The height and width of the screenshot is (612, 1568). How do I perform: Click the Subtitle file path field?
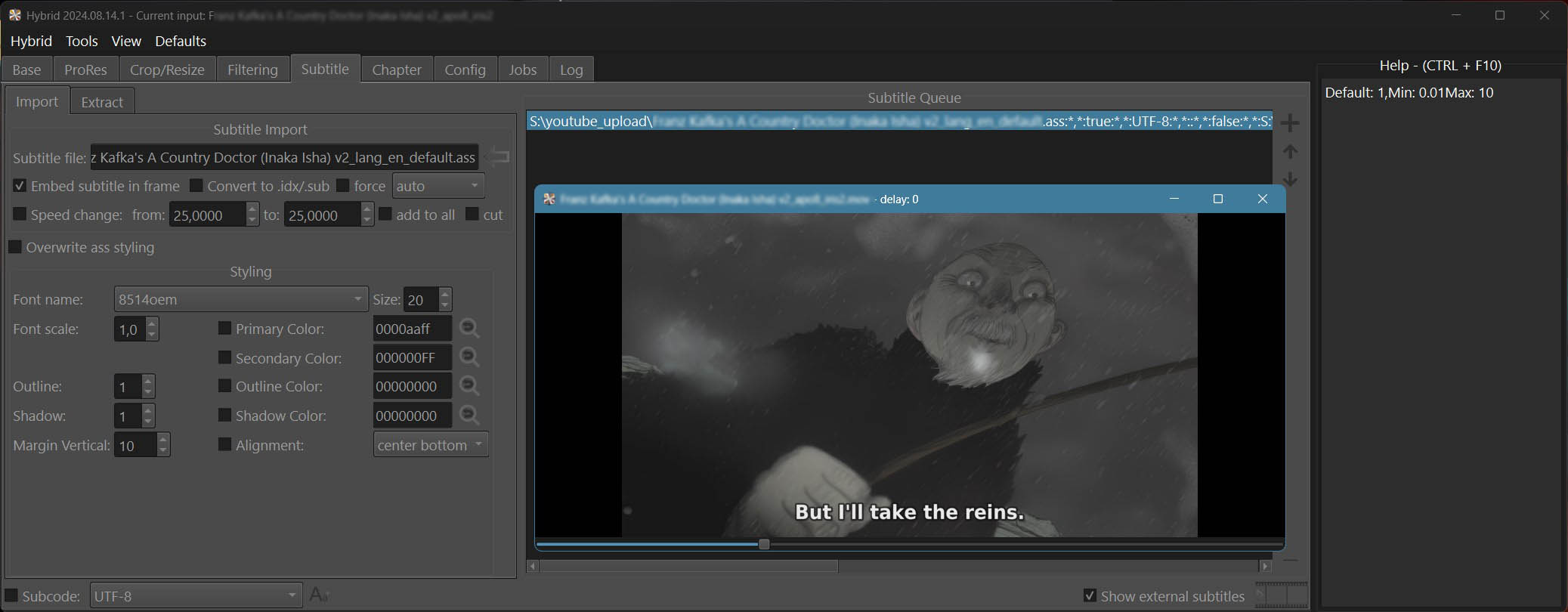coord(284,157)
